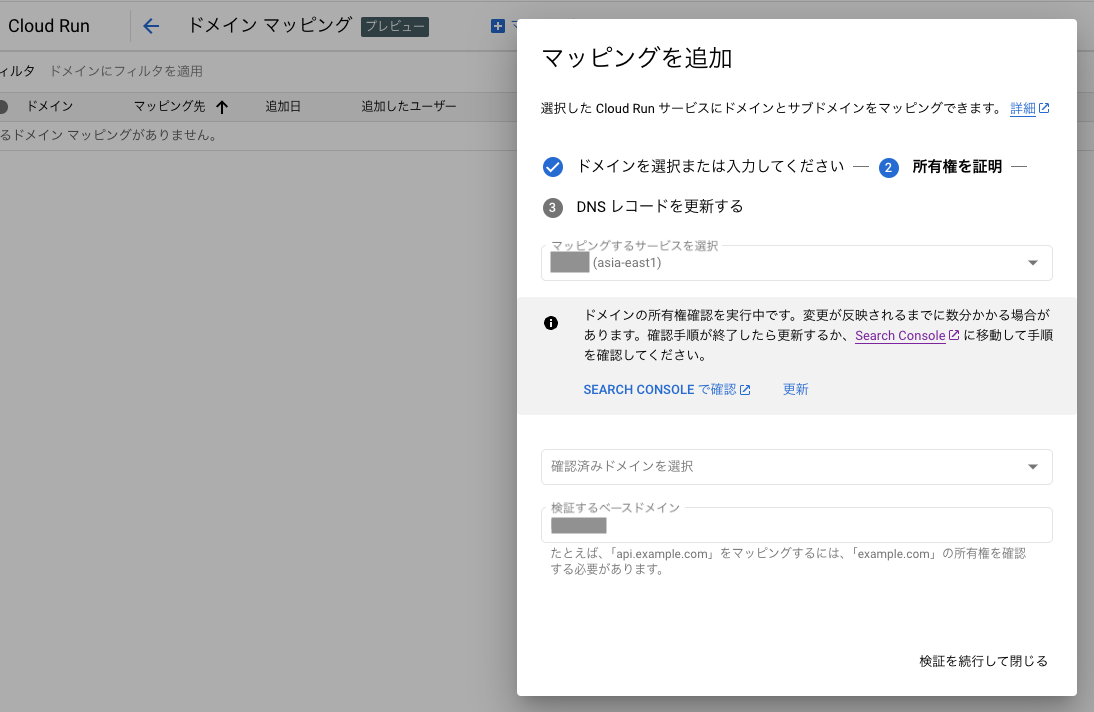Viewport: 1094px width, 712px height.
Task: Click the plus icon in the top toolbar
Action: pos(497,26)
